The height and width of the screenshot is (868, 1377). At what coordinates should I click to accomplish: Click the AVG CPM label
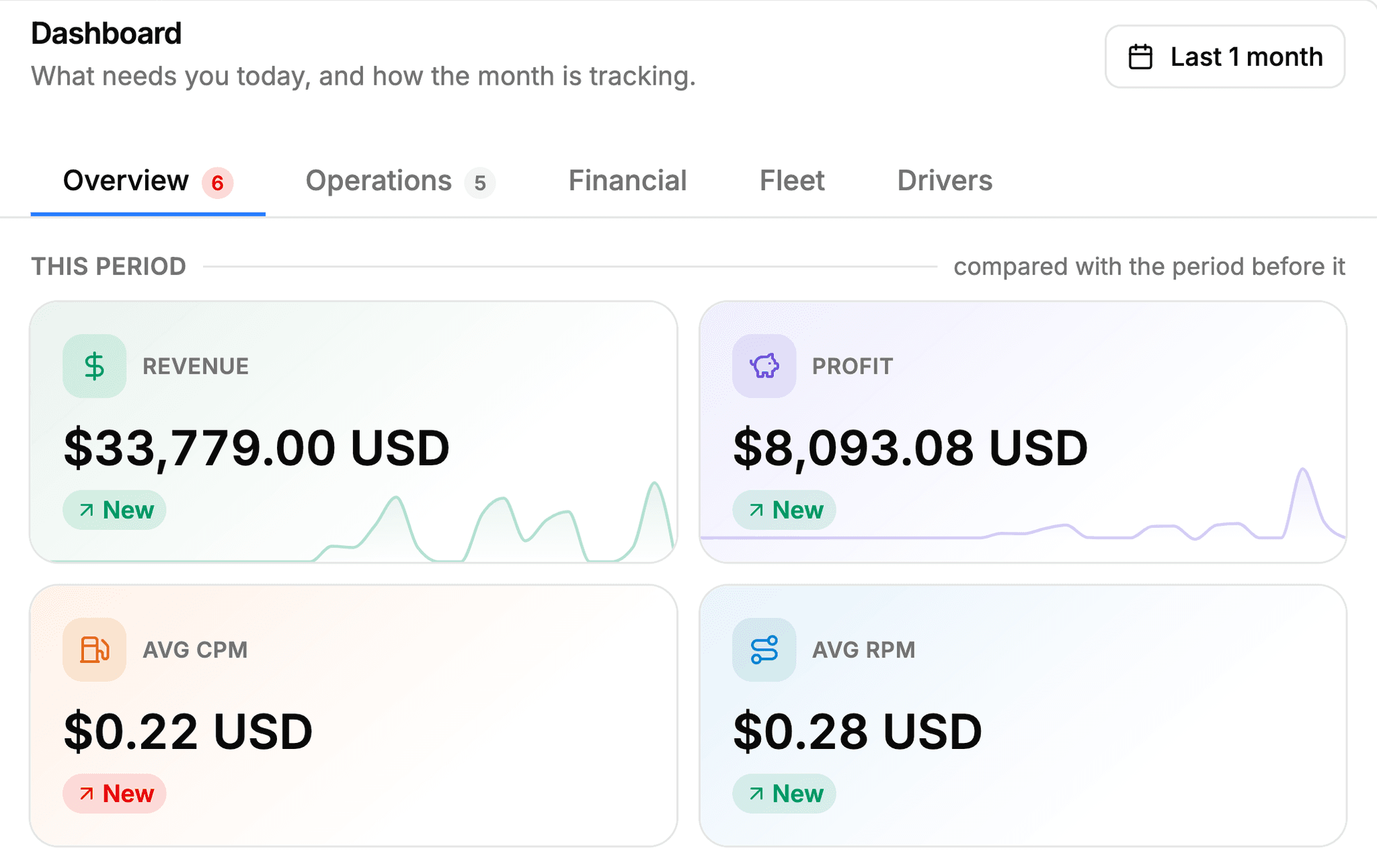(195, 650)
